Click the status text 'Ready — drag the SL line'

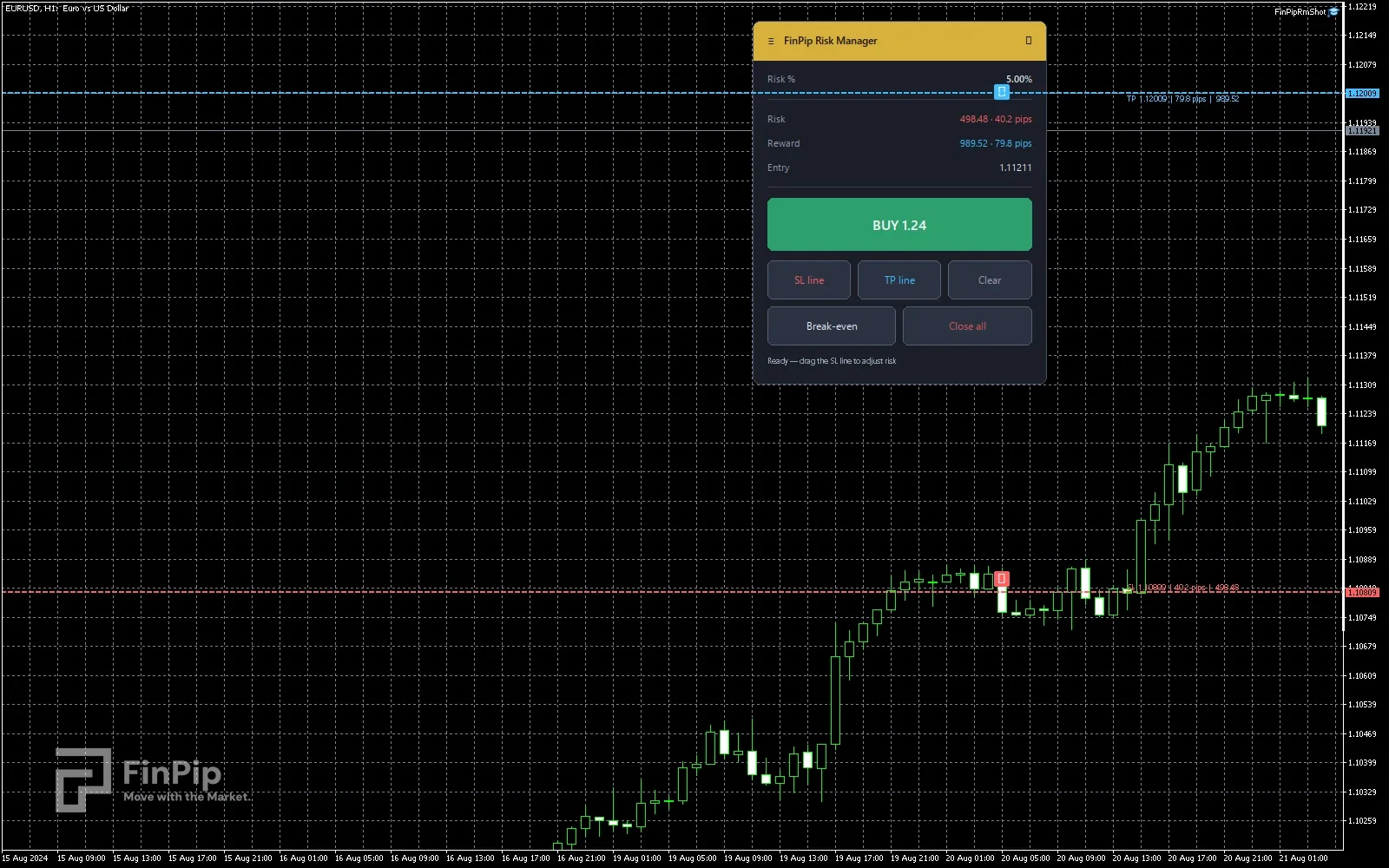pos(832,361)
